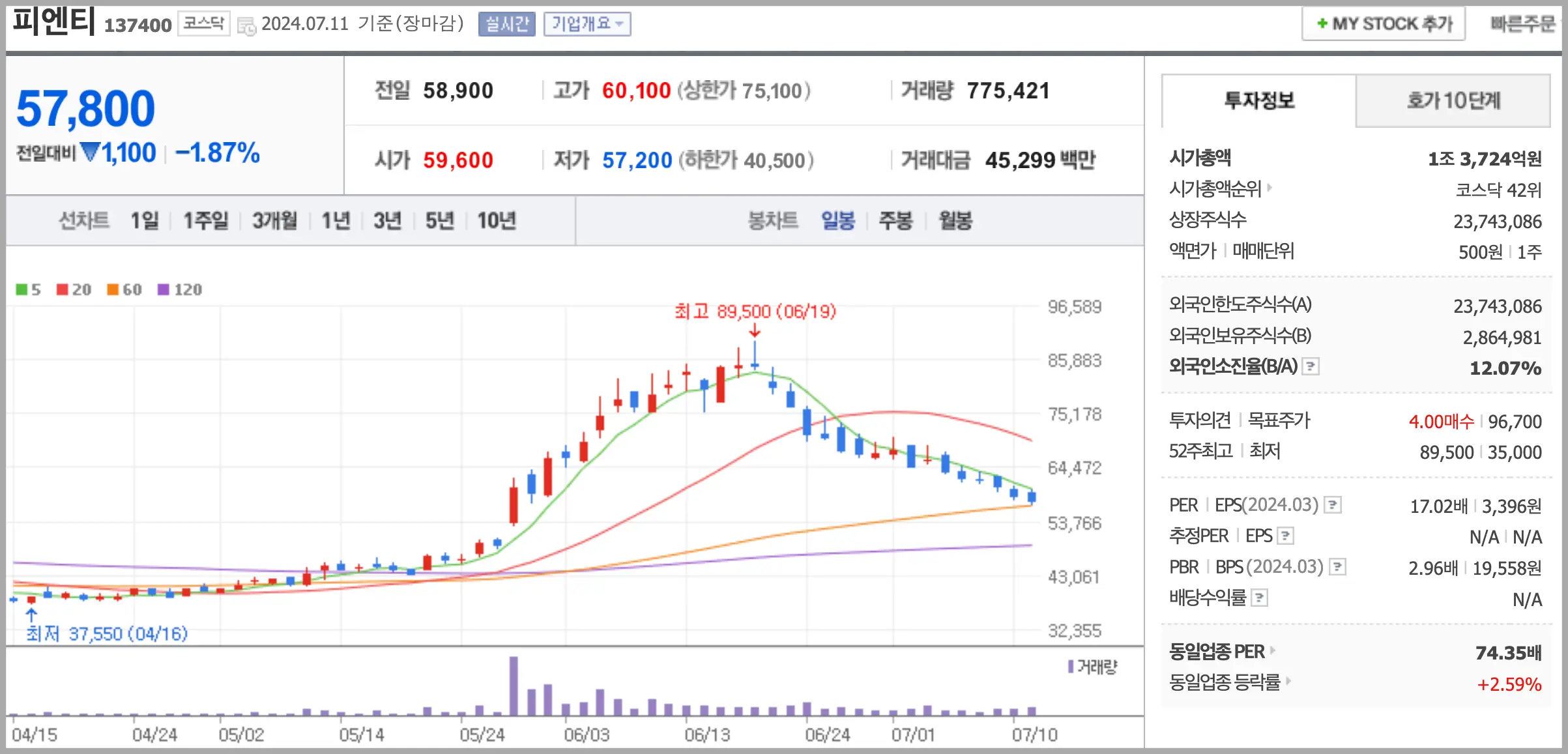Screen dimensions: 1568x754
Task: Click help icon next to 배당수익률
Action: click(x=1260, y=598)
